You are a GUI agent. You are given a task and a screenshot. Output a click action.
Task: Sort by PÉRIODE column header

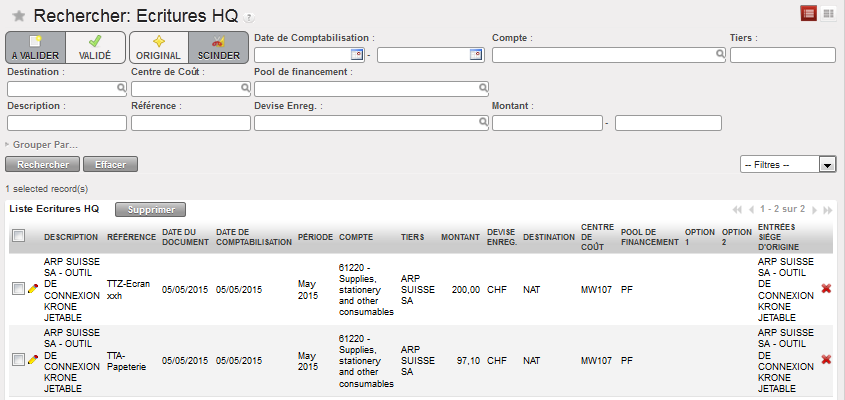click(x=315, y=237)
